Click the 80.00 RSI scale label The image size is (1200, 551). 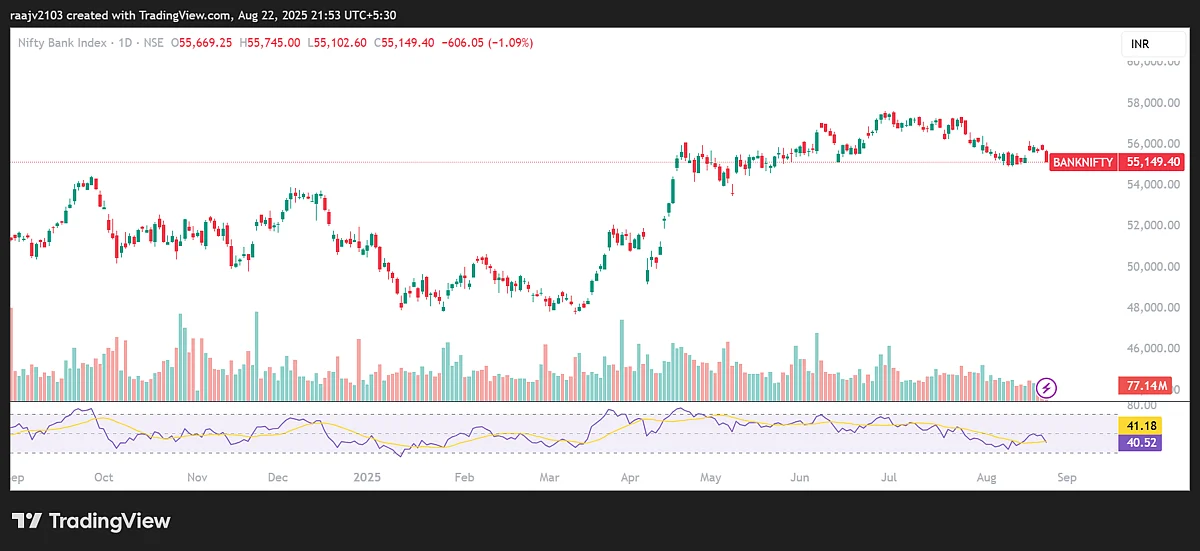[x=1141, y=406]
